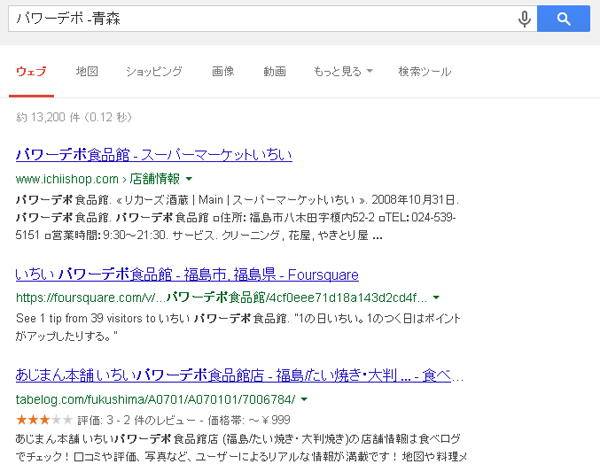This screenshot has height=464, width=600.
Task: Open 検索ツール options
Action: click(425, 72)
